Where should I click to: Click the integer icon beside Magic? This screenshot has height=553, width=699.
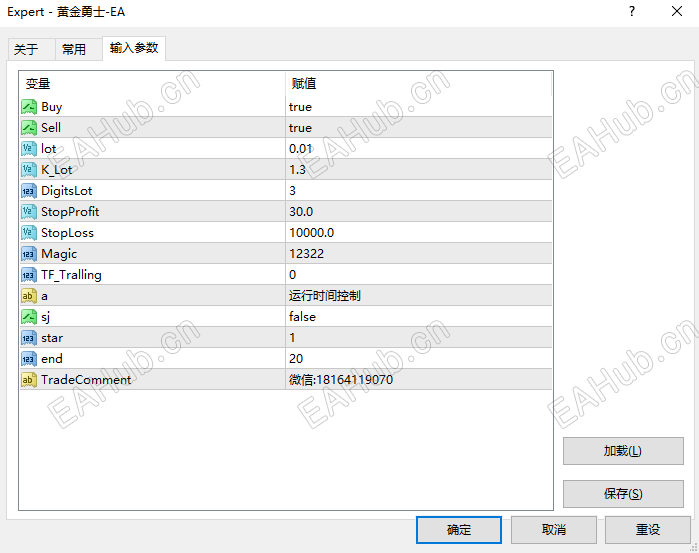pyautogui.click(x=29, y=254)
